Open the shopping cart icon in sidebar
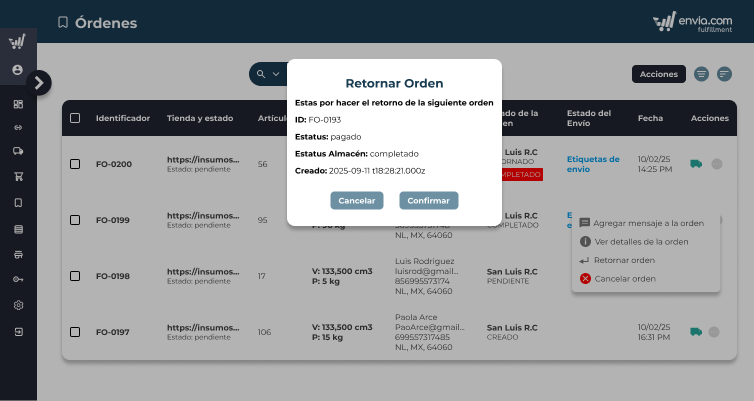 coord(18,177)
